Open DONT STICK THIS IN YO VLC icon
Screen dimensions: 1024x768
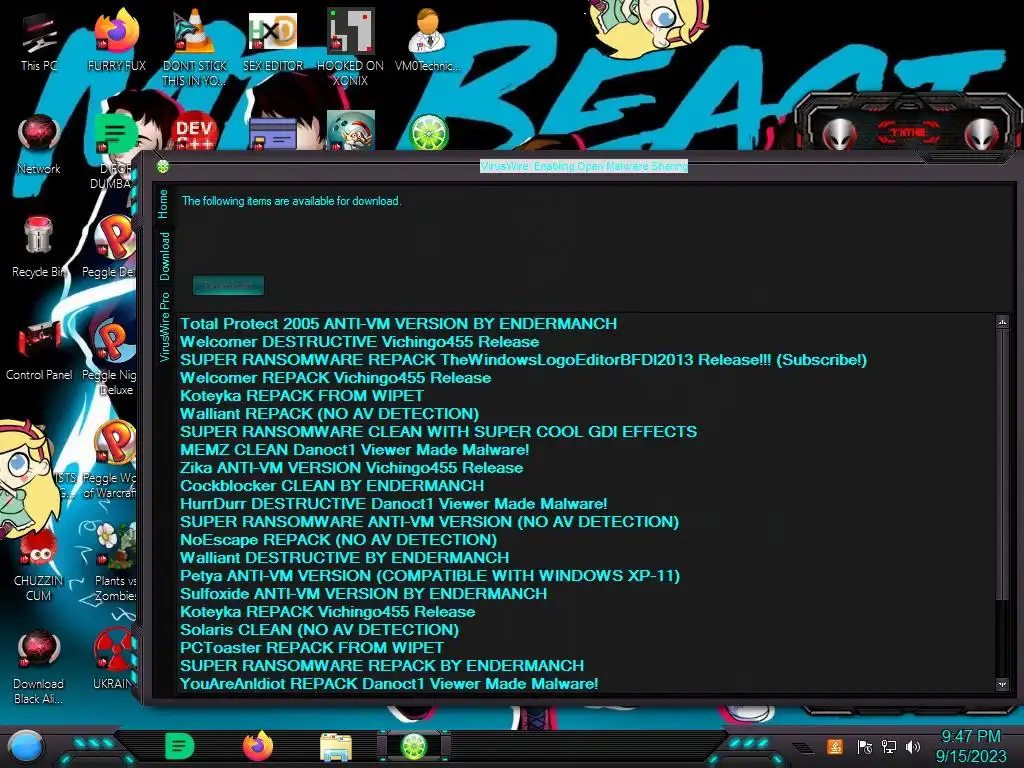(x=195, y=48)
